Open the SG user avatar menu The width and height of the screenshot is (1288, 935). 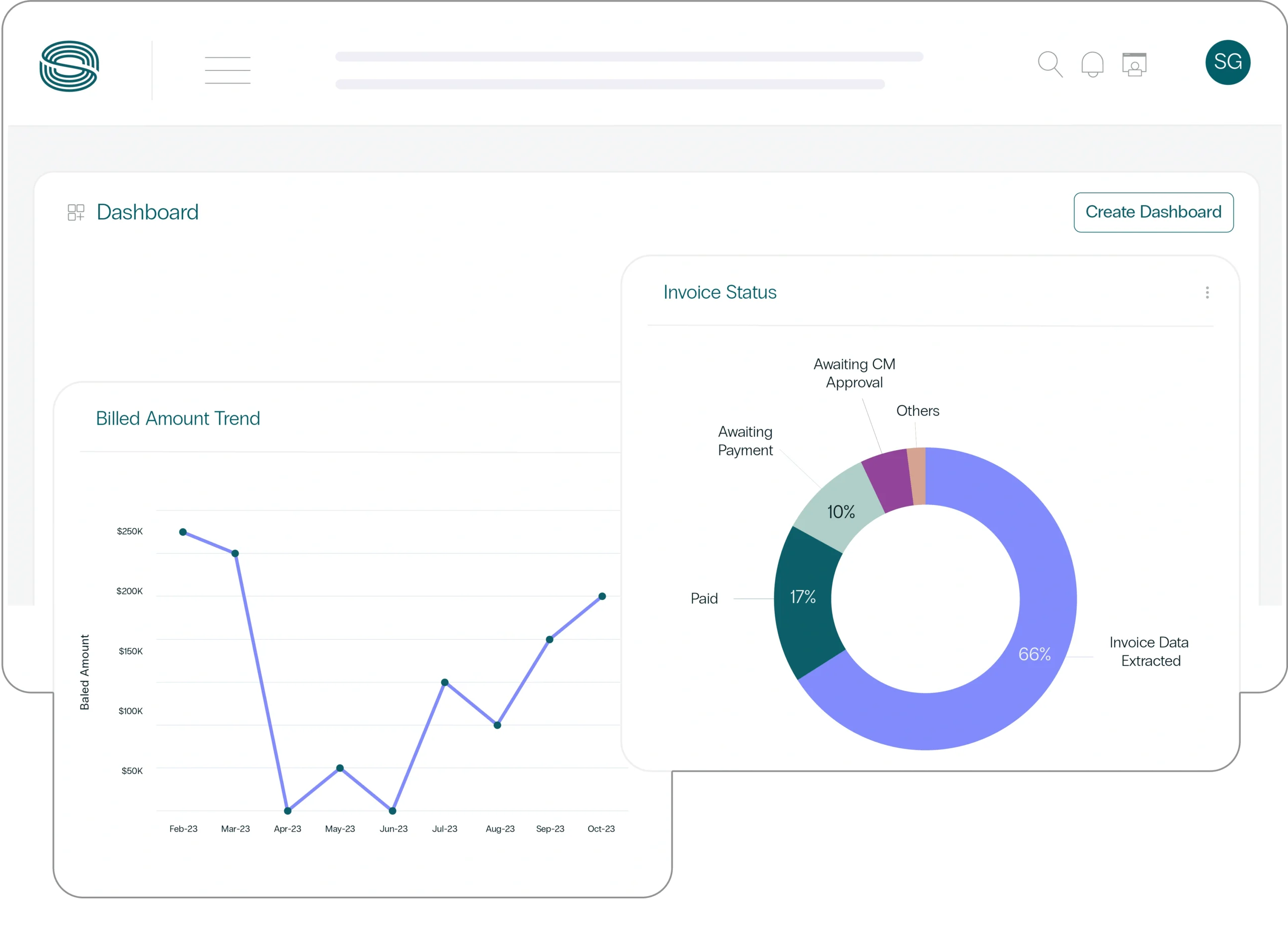pos(1227,62)
